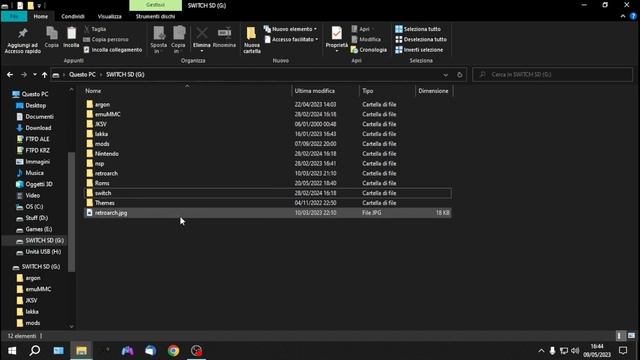The height and width of the screenshot is (360, 640).
Task: Open Google Chrome from taskbar
Action: [x=173, y=351]
